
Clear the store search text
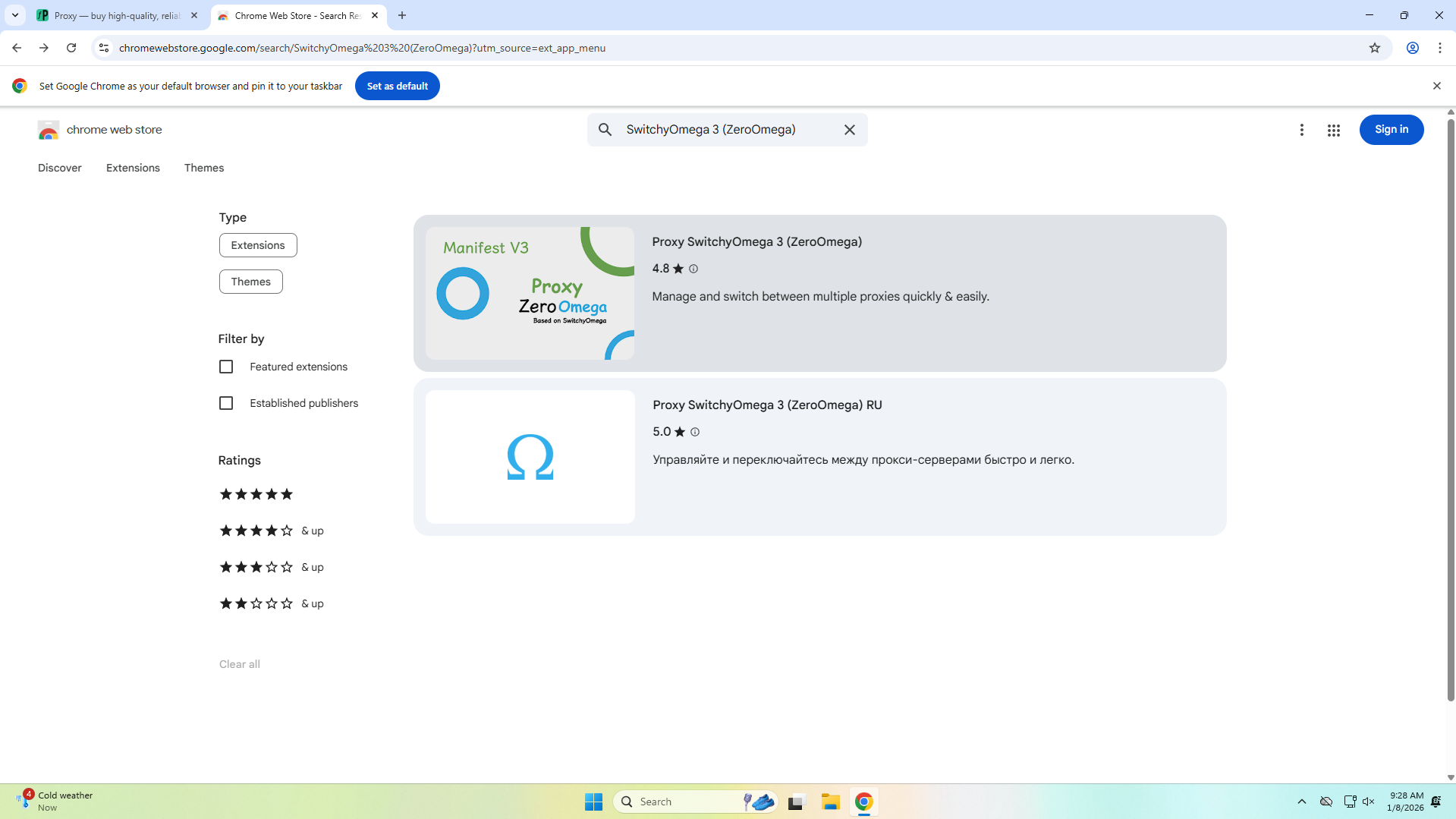point(850,130)
